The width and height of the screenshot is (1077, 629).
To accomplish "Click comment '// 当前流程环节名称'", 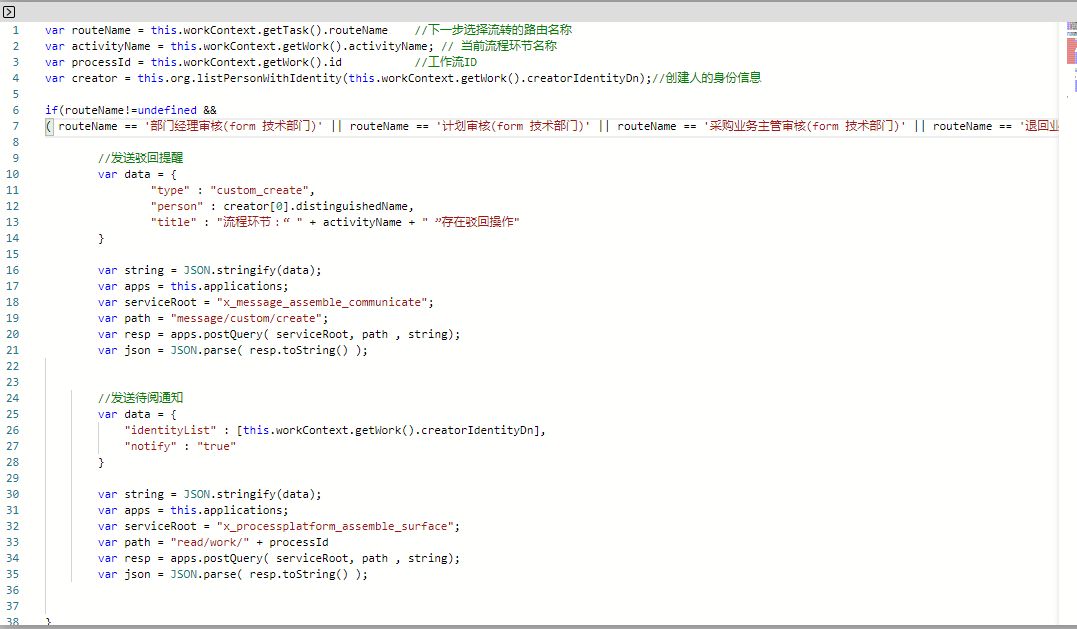I will click(499, 46).
